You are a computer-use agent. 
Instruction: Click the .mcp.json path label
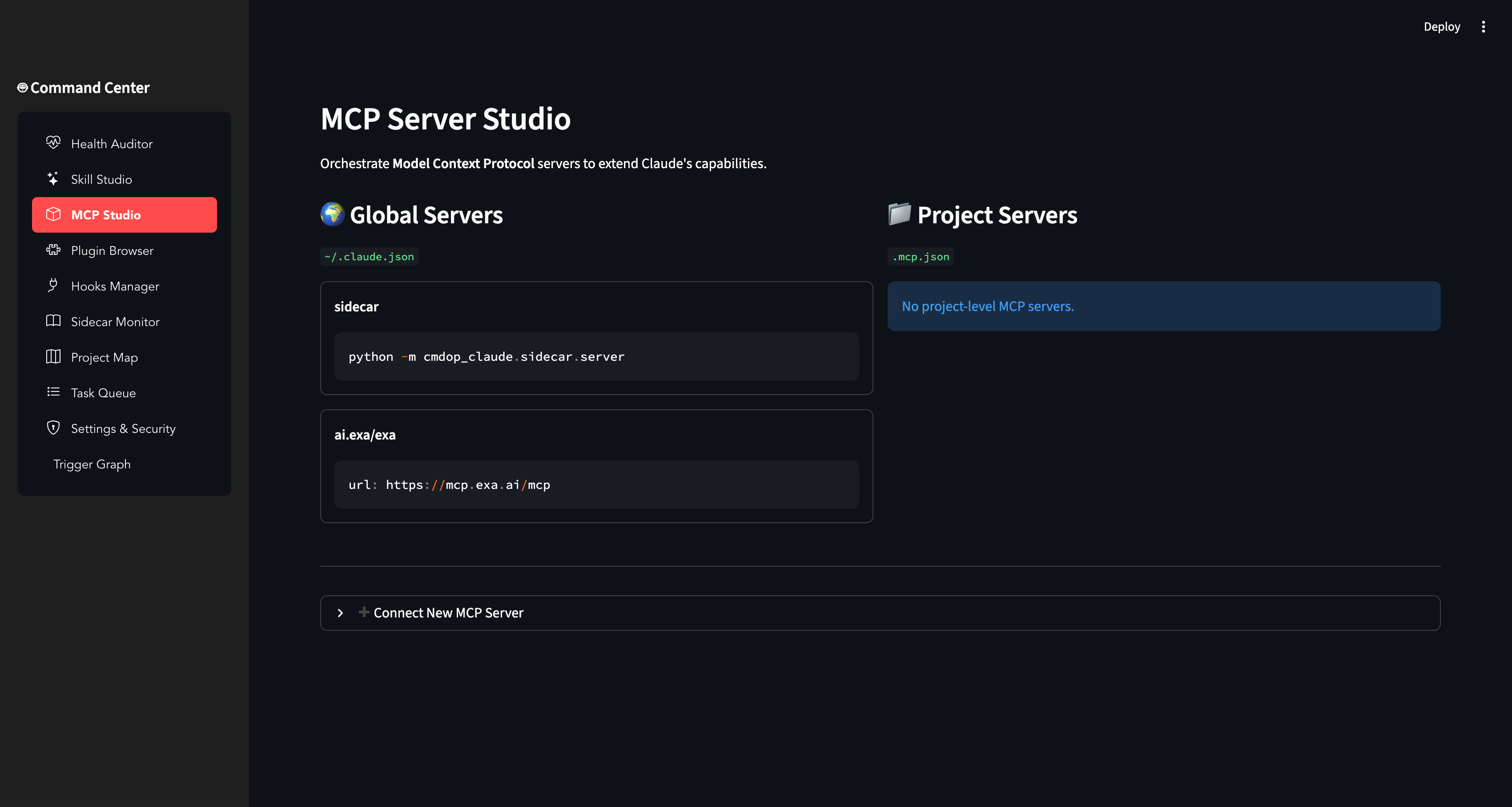point(921,257)
